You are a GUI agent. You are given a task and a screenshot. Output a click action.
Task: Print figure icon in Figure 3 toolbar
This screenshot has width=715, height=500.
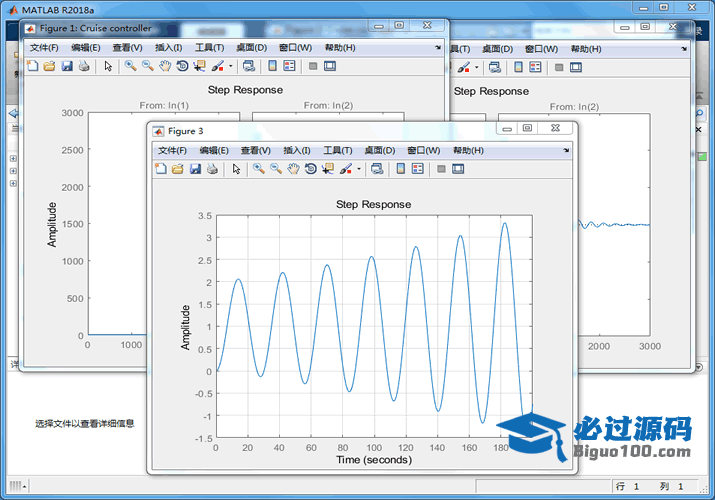click(x=212, y=169)
